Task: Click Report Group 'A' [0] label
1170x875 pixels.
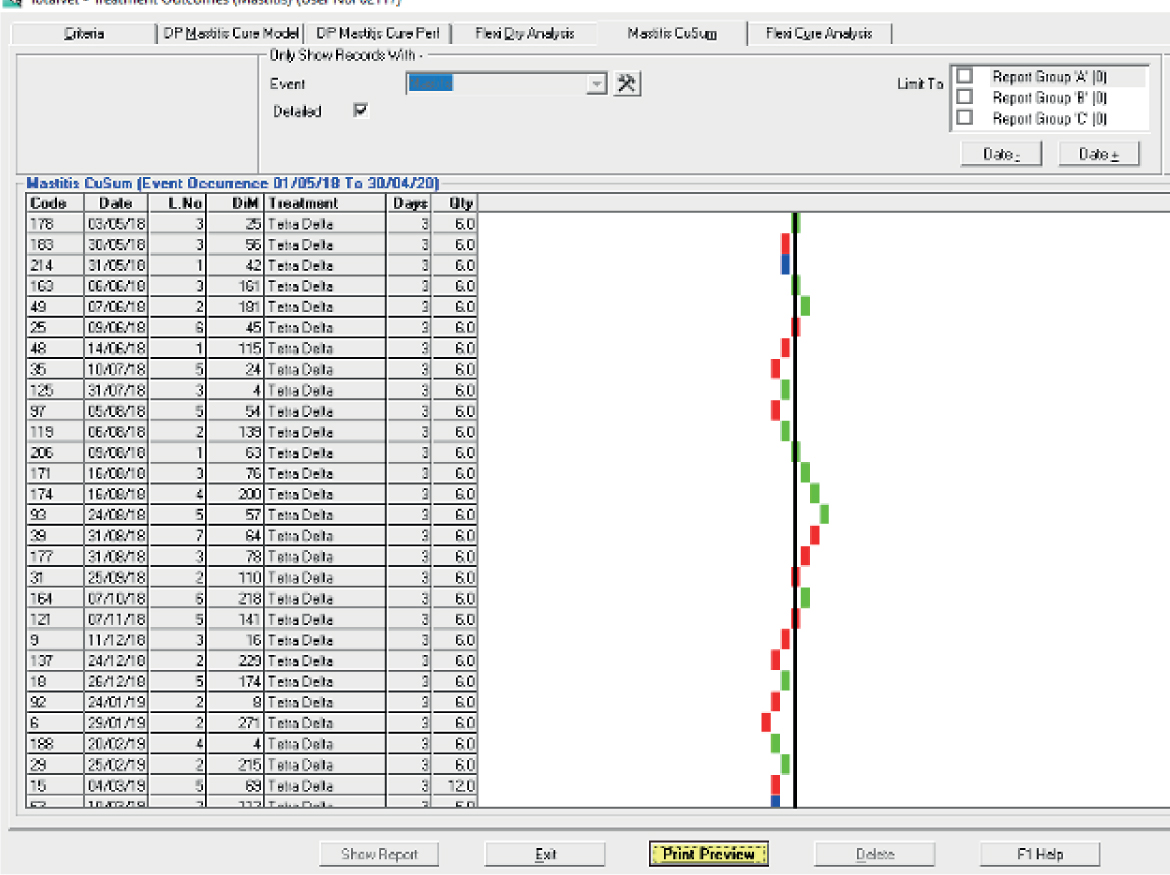Action: [1049, 77]
